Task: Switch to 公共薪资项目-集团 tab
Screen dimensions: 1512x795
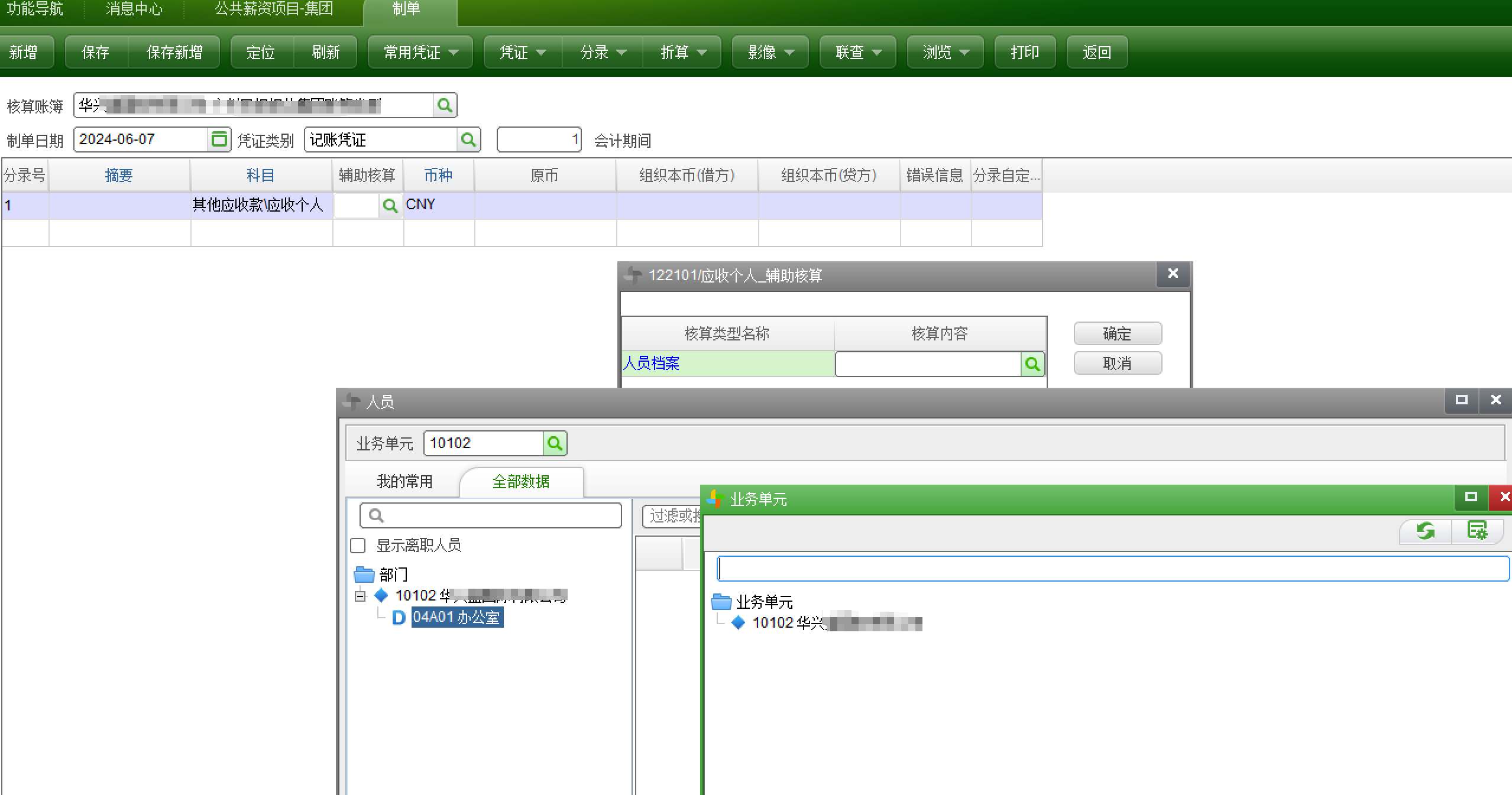Action: (274, 9)
